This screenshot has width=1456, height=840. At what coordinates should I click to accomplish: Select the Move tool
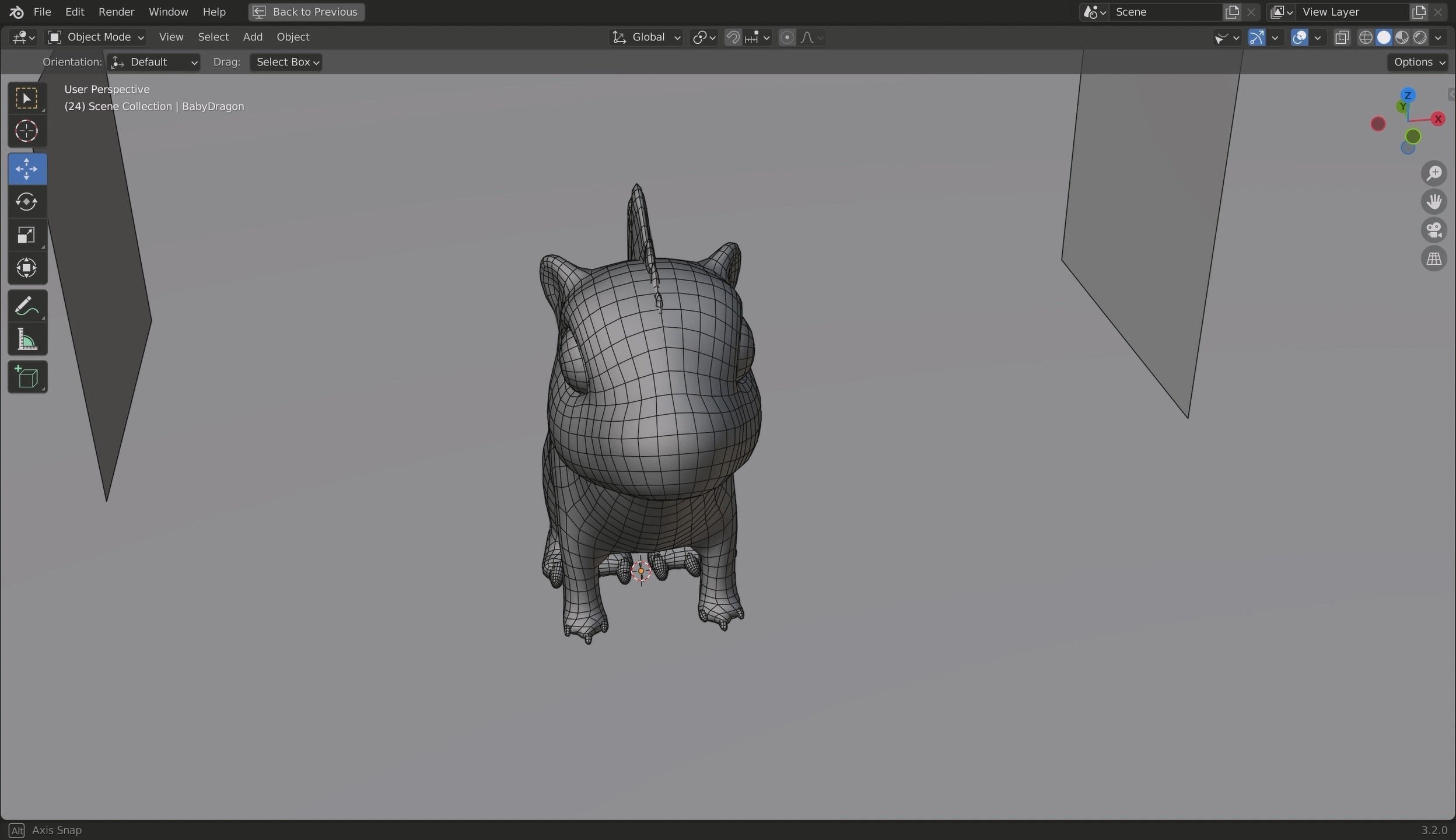click(x=27, y=169)
